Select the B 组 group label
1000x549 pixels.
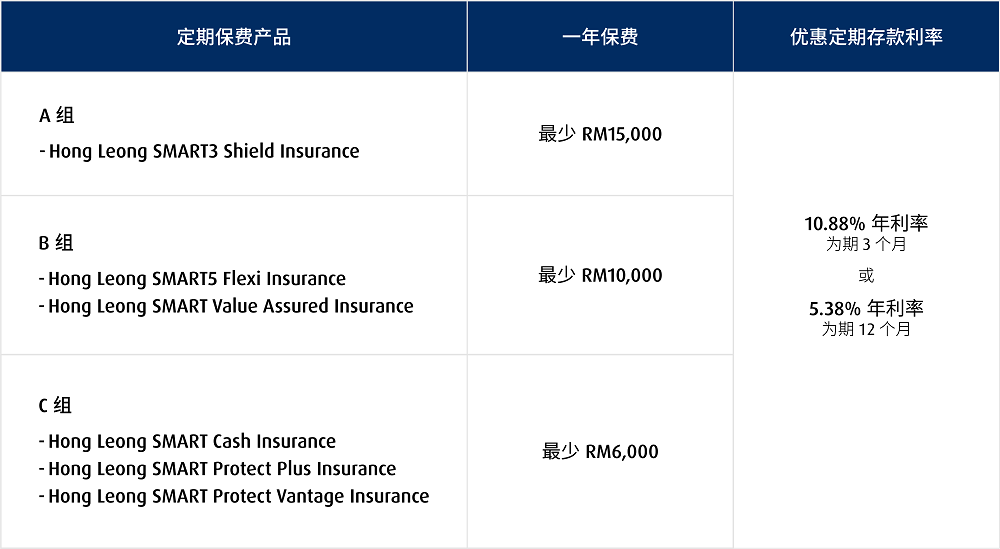pyautogui.click(x=56, y=243)
